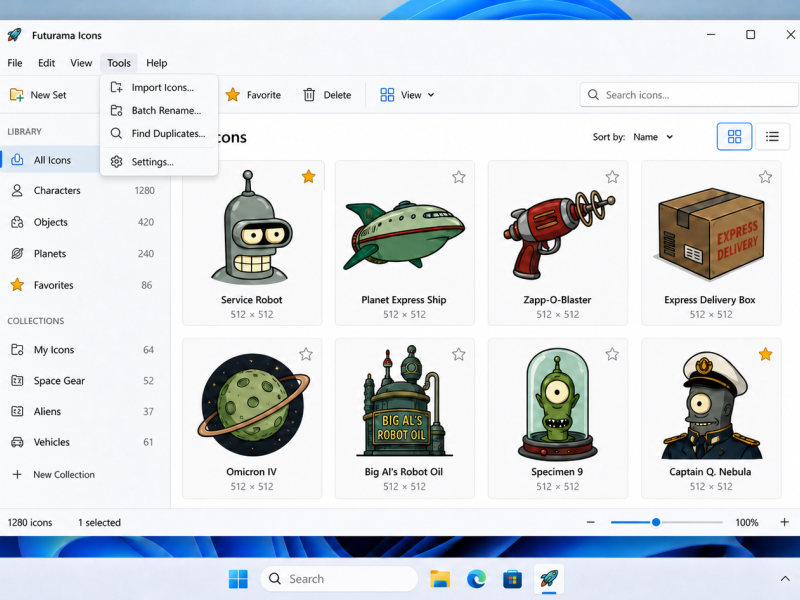The height and width of the screenshot is (600, 800).
Task: Click the Search icons input field
Action: 689,95
